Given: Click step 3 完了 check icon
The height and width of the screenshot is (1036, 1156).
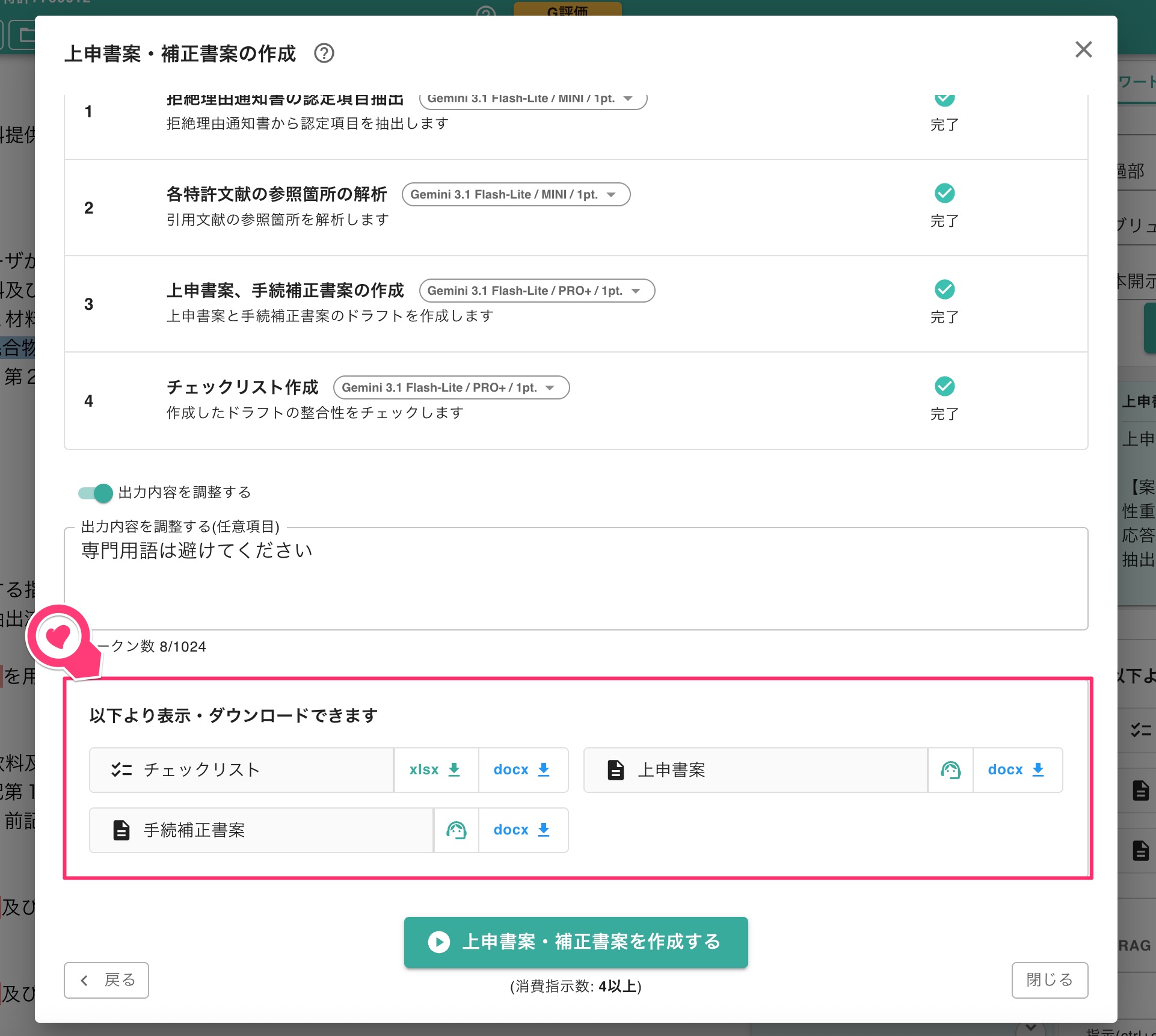Looking at the screenshot, I should [944, 290].
